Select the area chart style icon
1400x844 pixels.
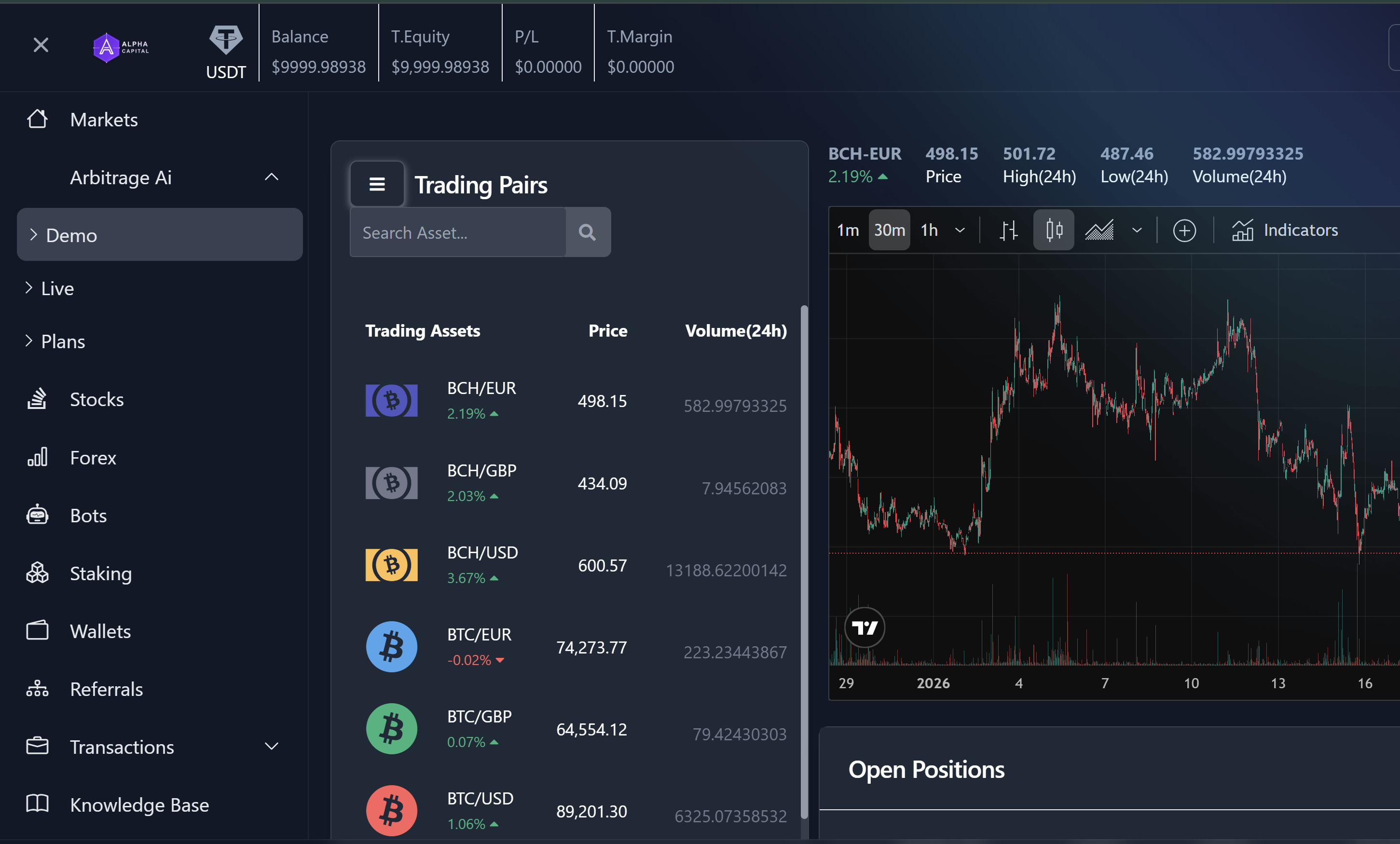1098,230
